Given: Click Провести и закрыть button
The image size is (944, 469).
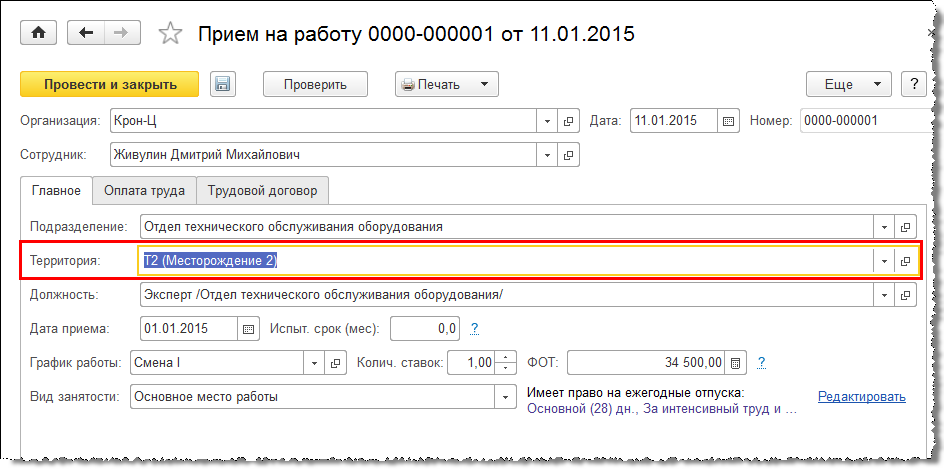Looking at the screenshot, I should [110, 84].
